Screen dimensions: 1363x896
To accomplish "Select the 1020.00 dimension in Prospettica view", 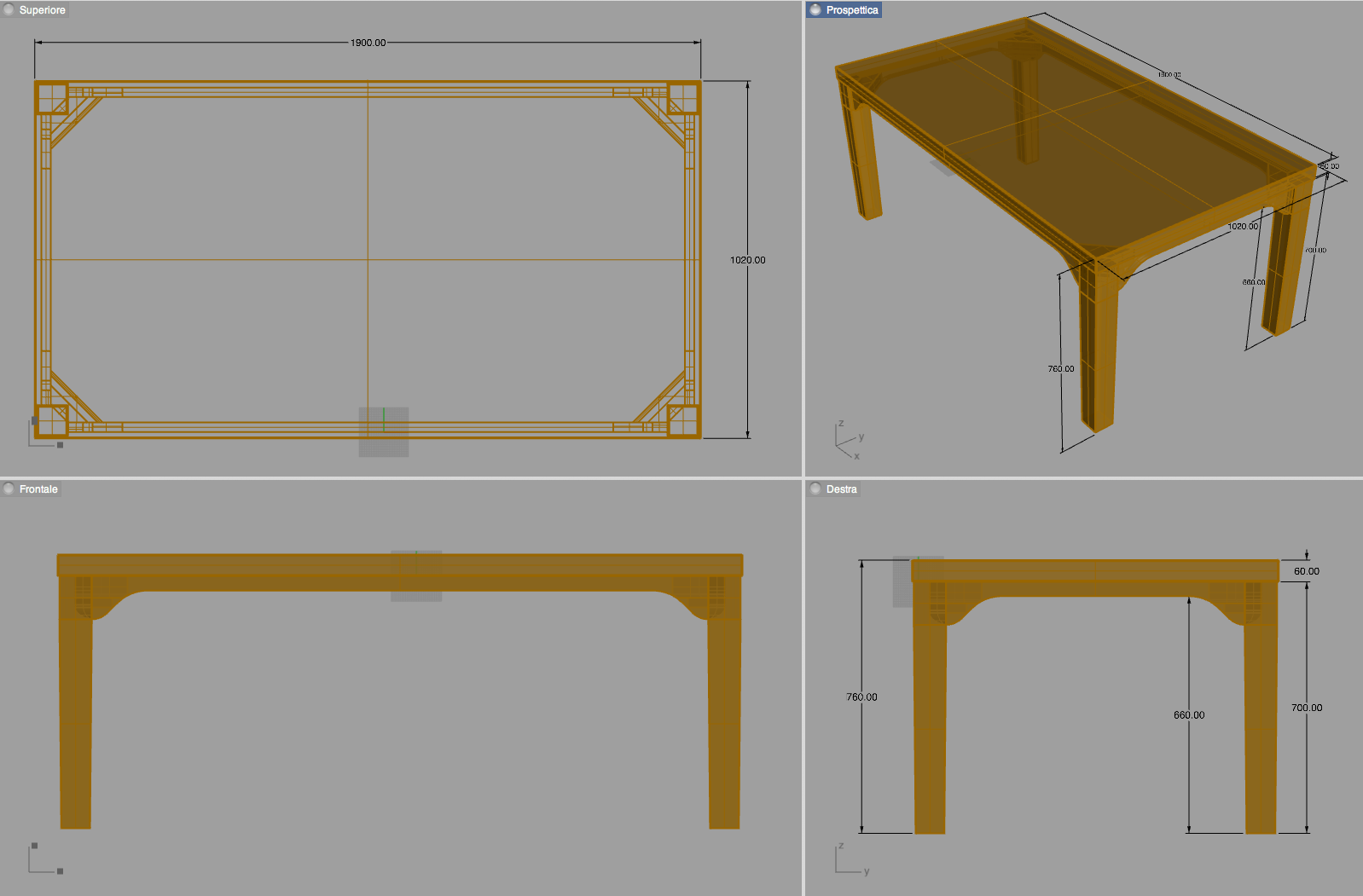I will coord(1243,227).
